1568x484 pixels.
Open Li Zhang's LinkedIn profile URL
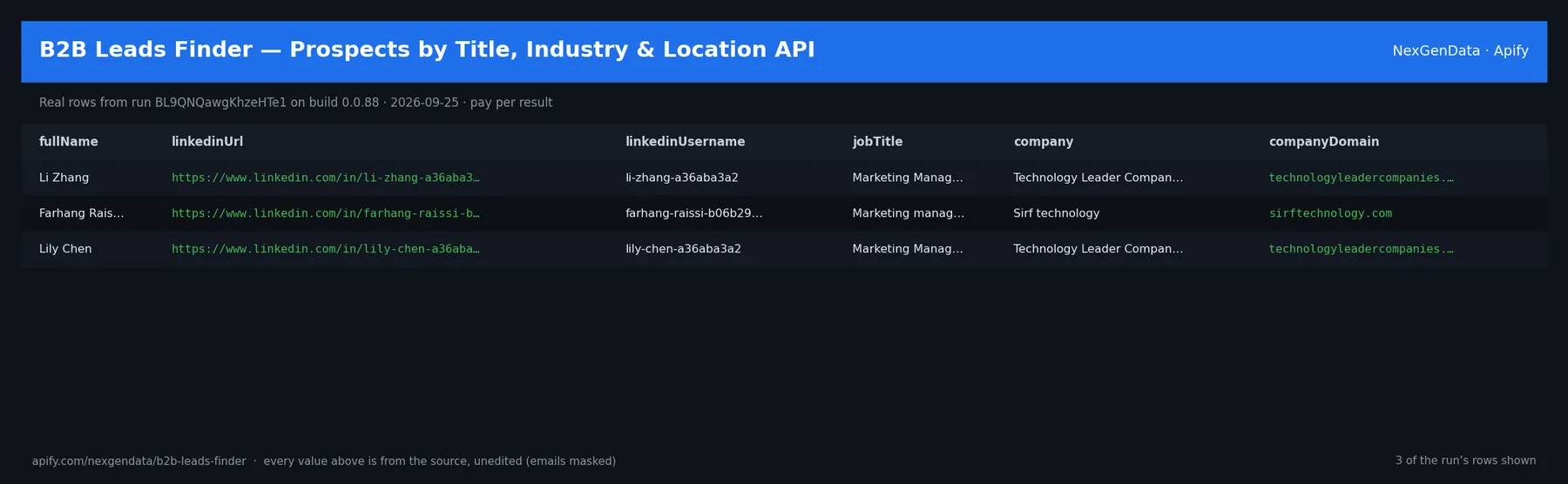point(325,178)
